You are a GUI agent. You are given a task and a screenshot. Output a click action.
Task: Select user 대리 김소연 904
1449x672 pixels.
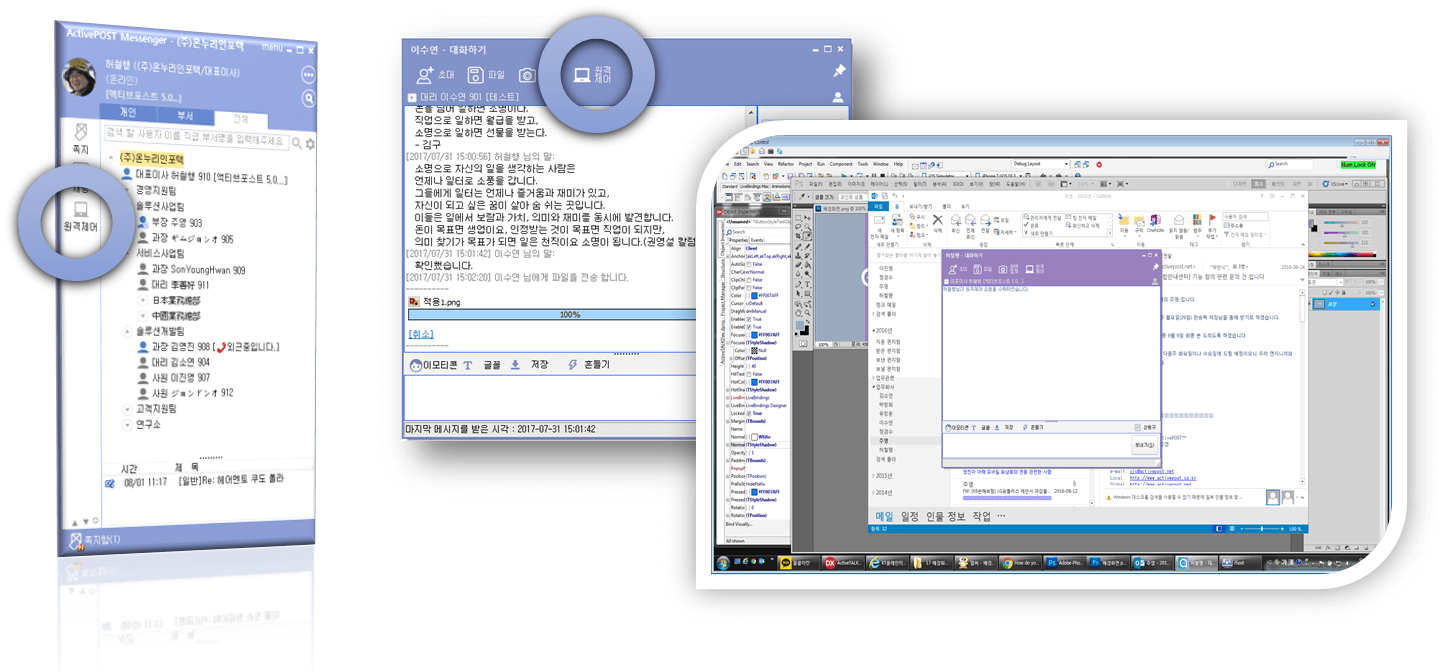172,362
